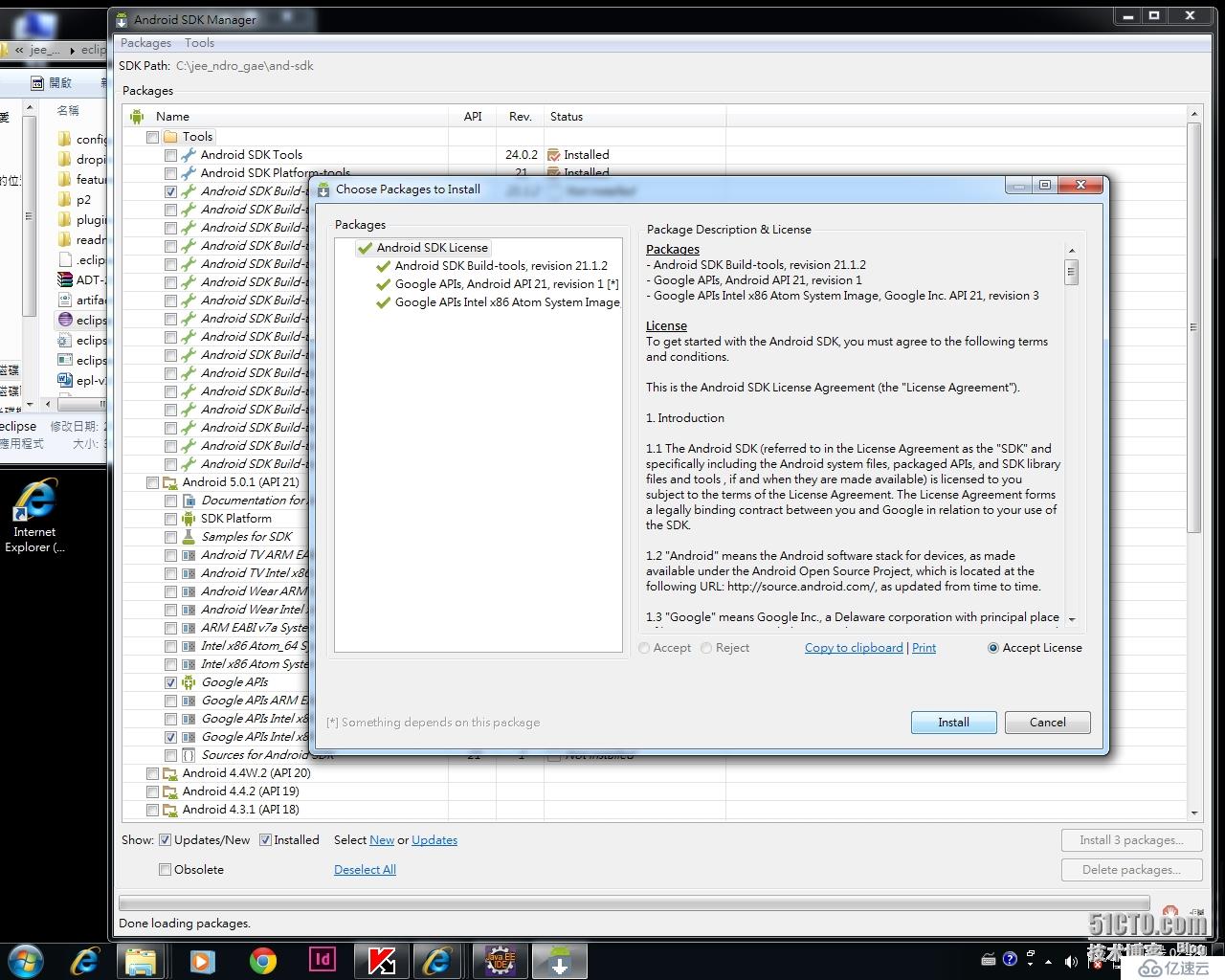Select the Accept License radio button
Image resolution: width=1225 pixels, height=980 pixels.
point(993,648)
